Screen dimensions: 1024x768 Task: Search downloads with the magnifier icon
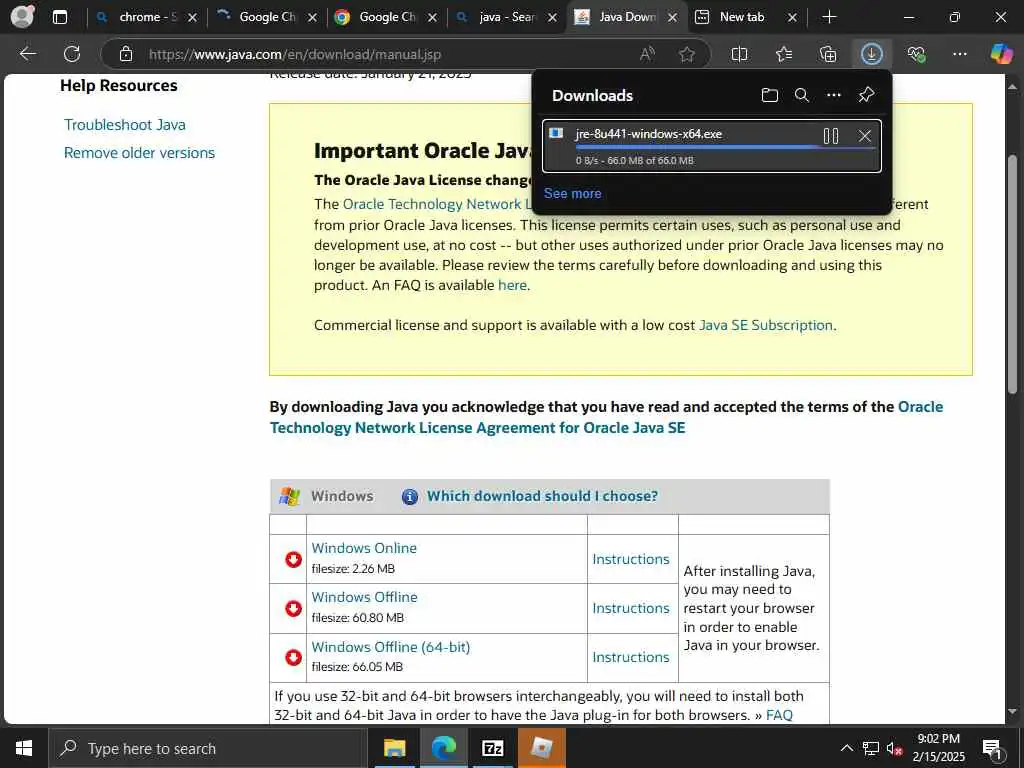point(802,95)
